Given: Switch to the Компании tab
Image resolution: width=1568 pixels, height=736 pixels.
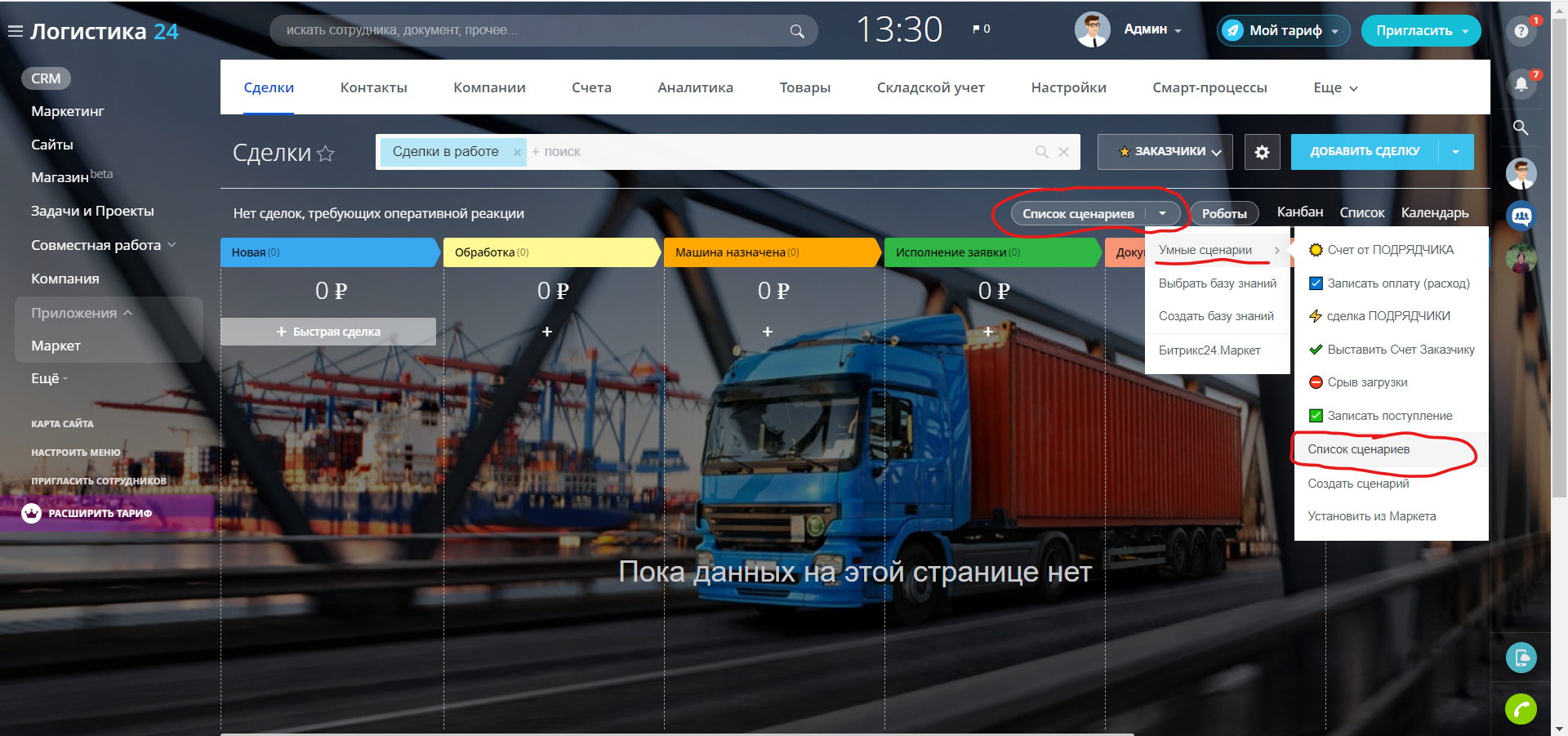Looking at the screenshot, I should pyautogui.click(x=489, y=88).
